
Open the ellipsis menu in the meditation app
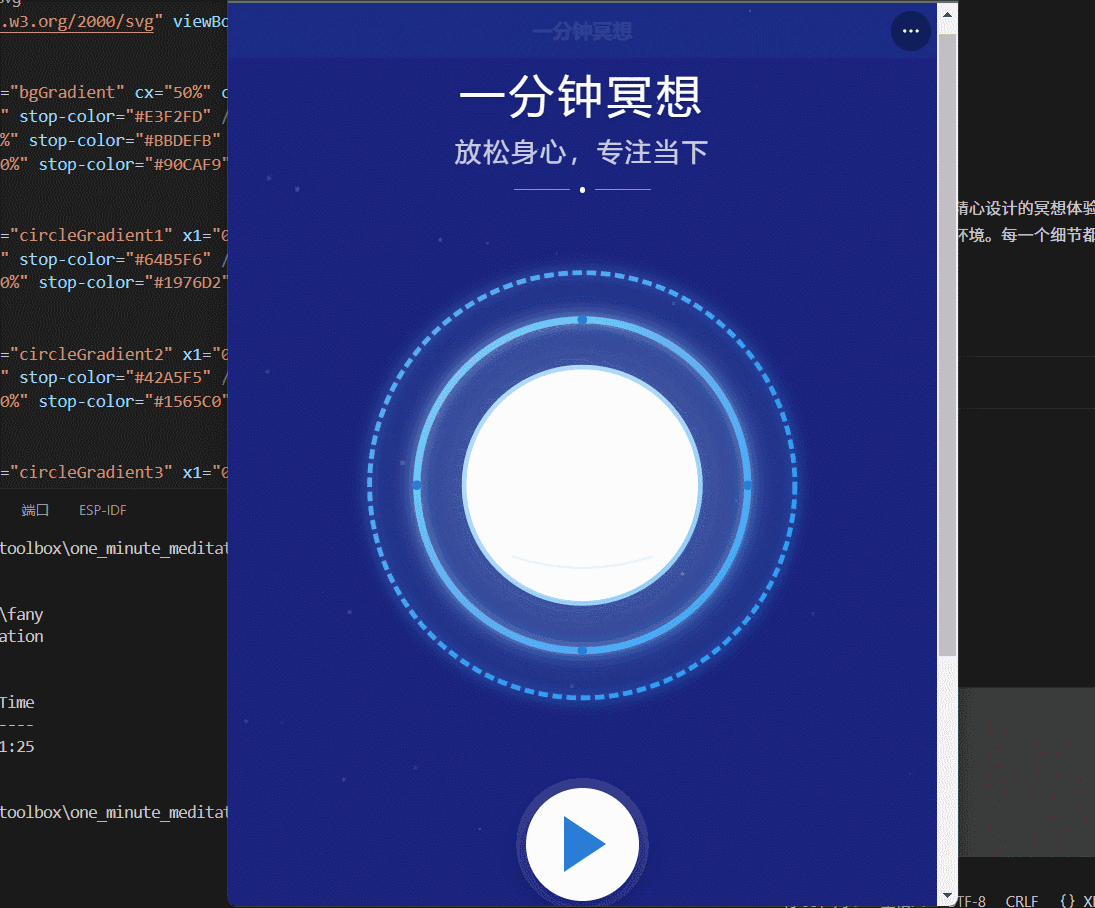[x=910, y=31]
